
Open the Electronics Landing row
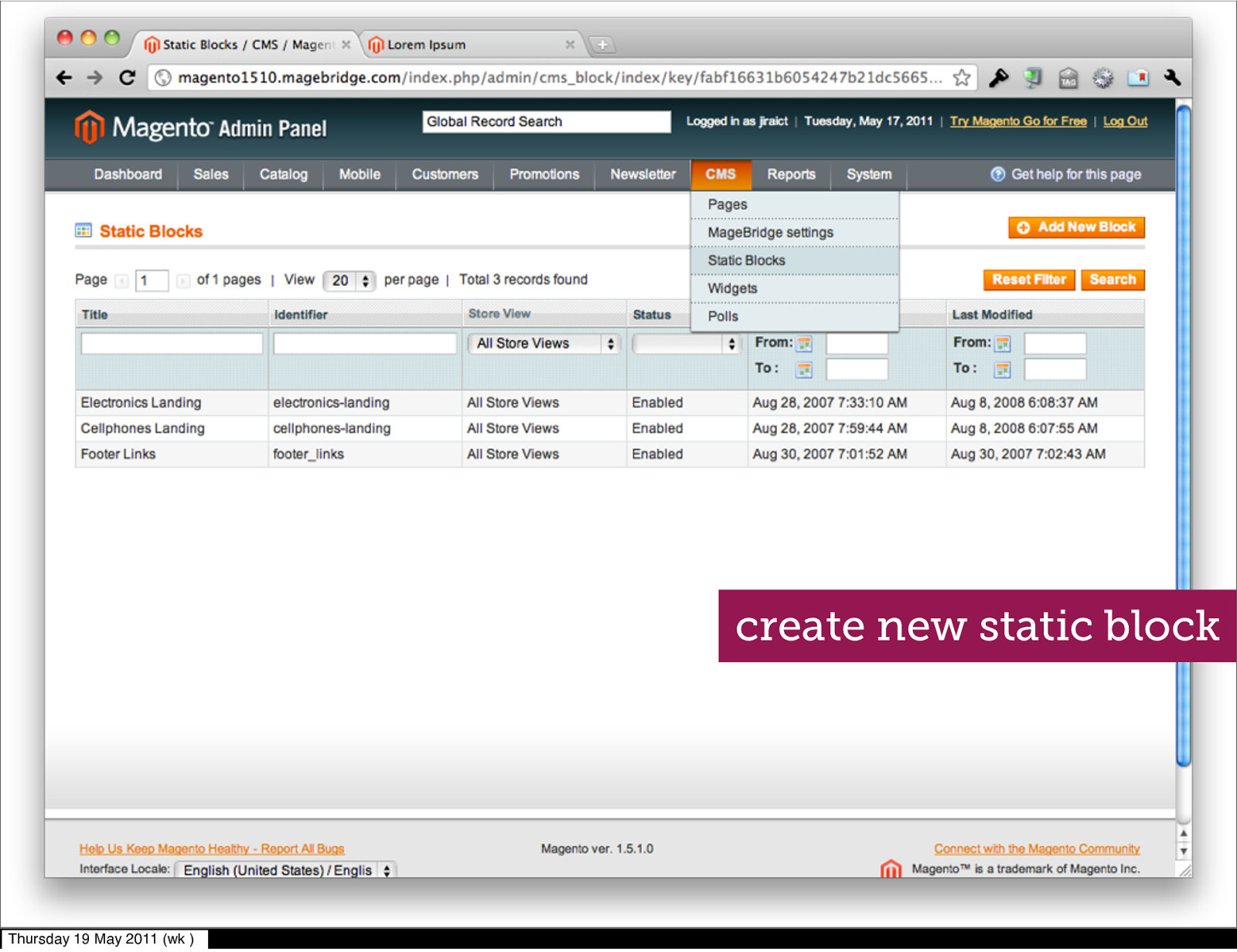click(609, 403)
